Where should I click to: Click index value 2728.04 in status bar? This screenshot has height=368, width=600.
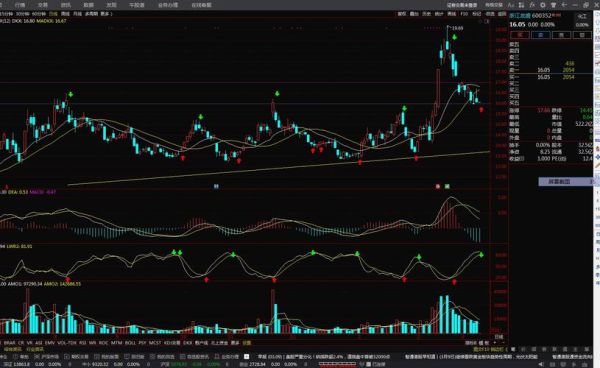click(258, 364)
